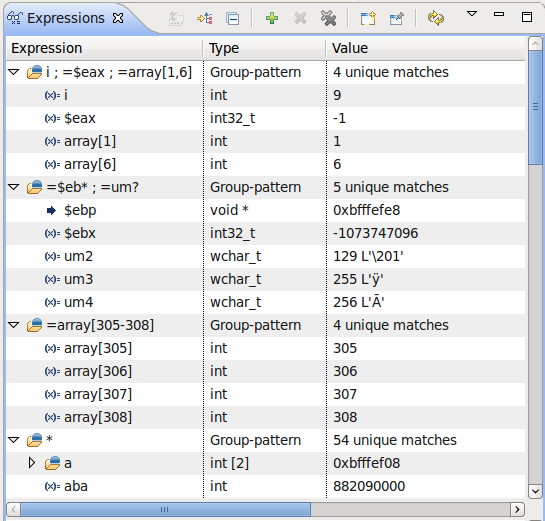Click the green plus Add Expression icon

272,18
